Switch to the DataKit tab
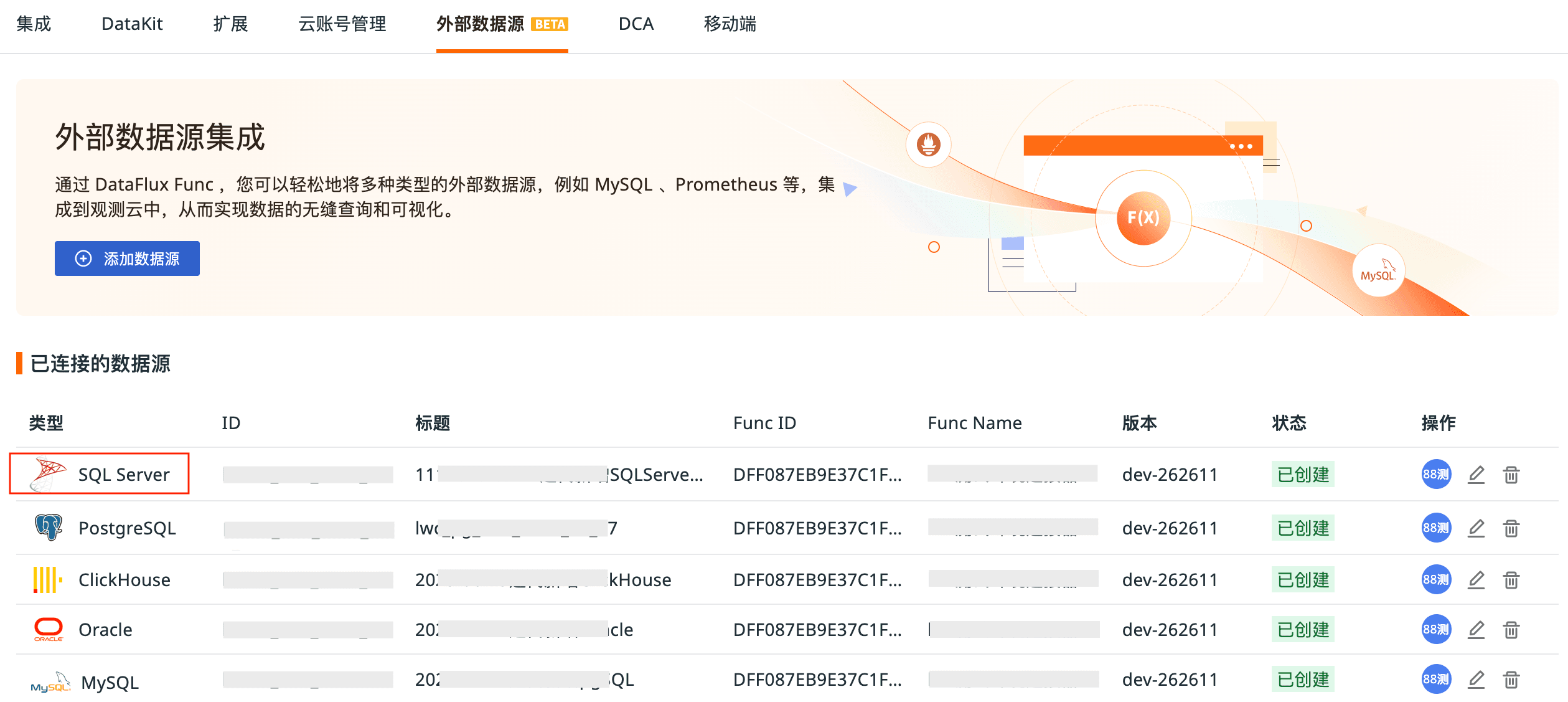Screen dimensions: 1568x702 tap(132, 24)
